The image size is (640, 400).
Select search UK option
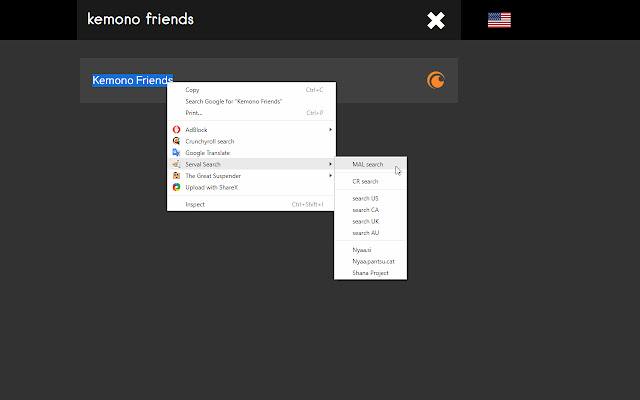point(371,221)
